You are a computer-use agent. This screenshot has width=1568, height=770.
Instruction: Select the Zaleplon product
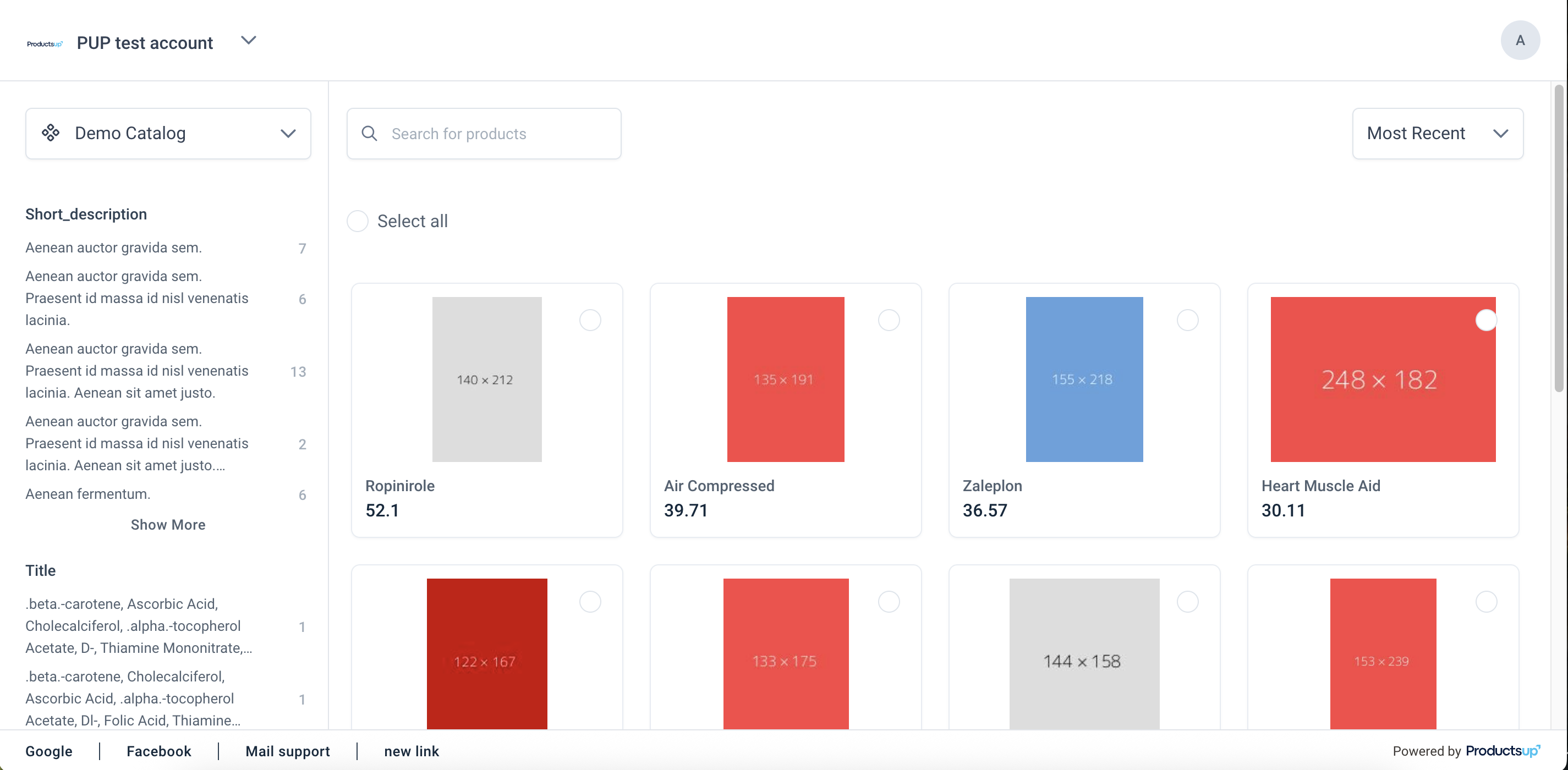click(1188, 320)
